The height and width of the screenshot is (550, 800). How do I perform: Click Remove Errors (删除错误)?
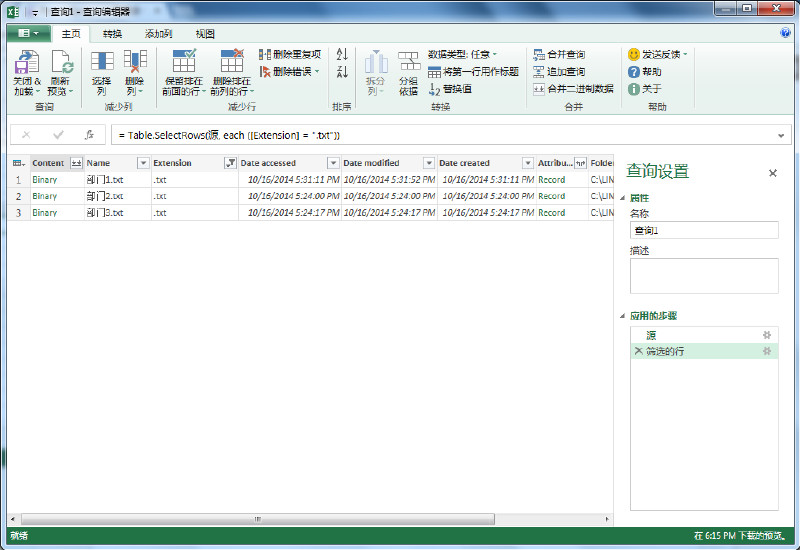pos(289,71)
